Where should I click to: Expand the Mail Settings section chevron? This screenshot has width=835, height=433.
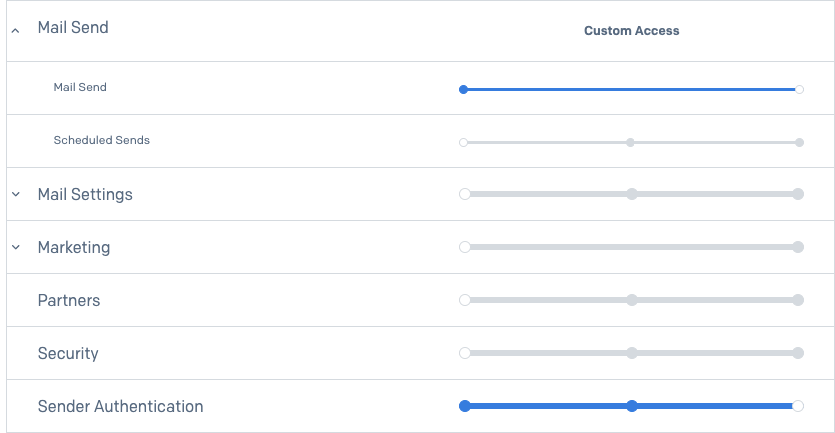tap(15, 194)
